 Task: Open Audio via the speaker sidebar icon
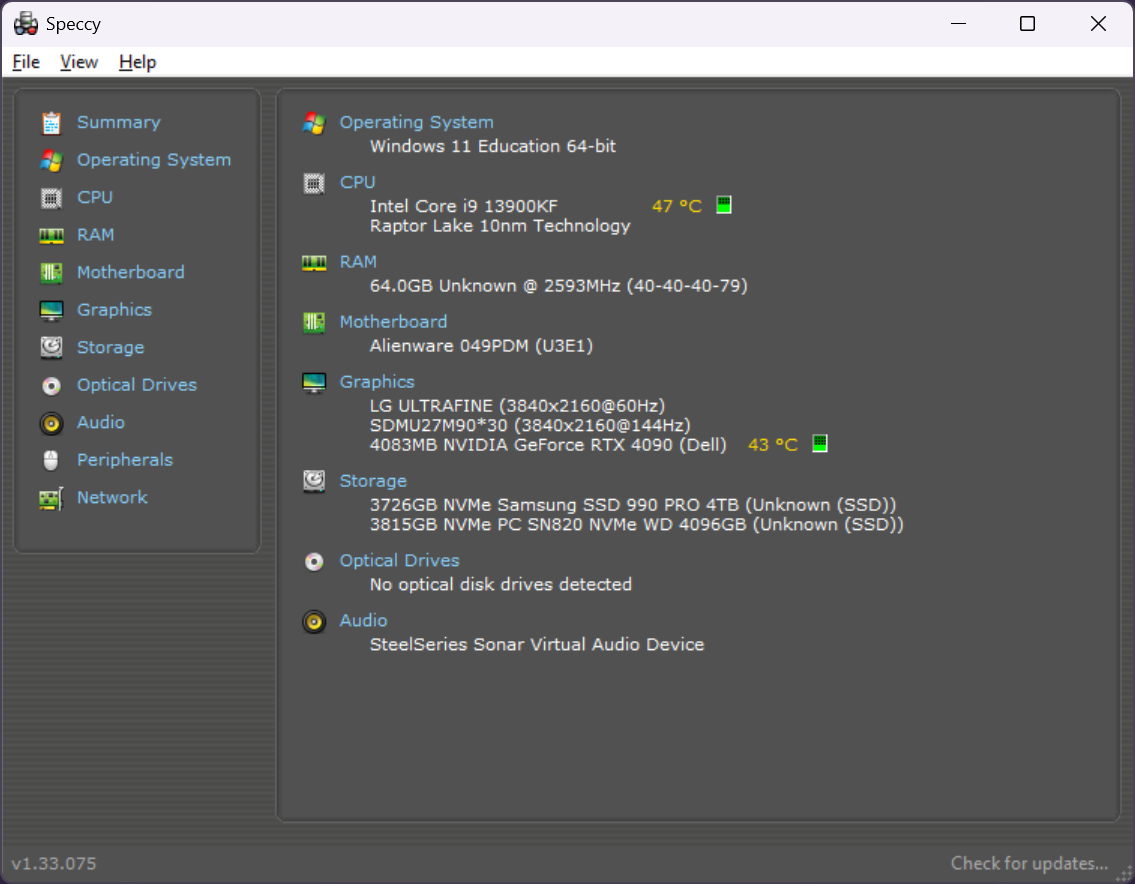(x=51, y=423)
